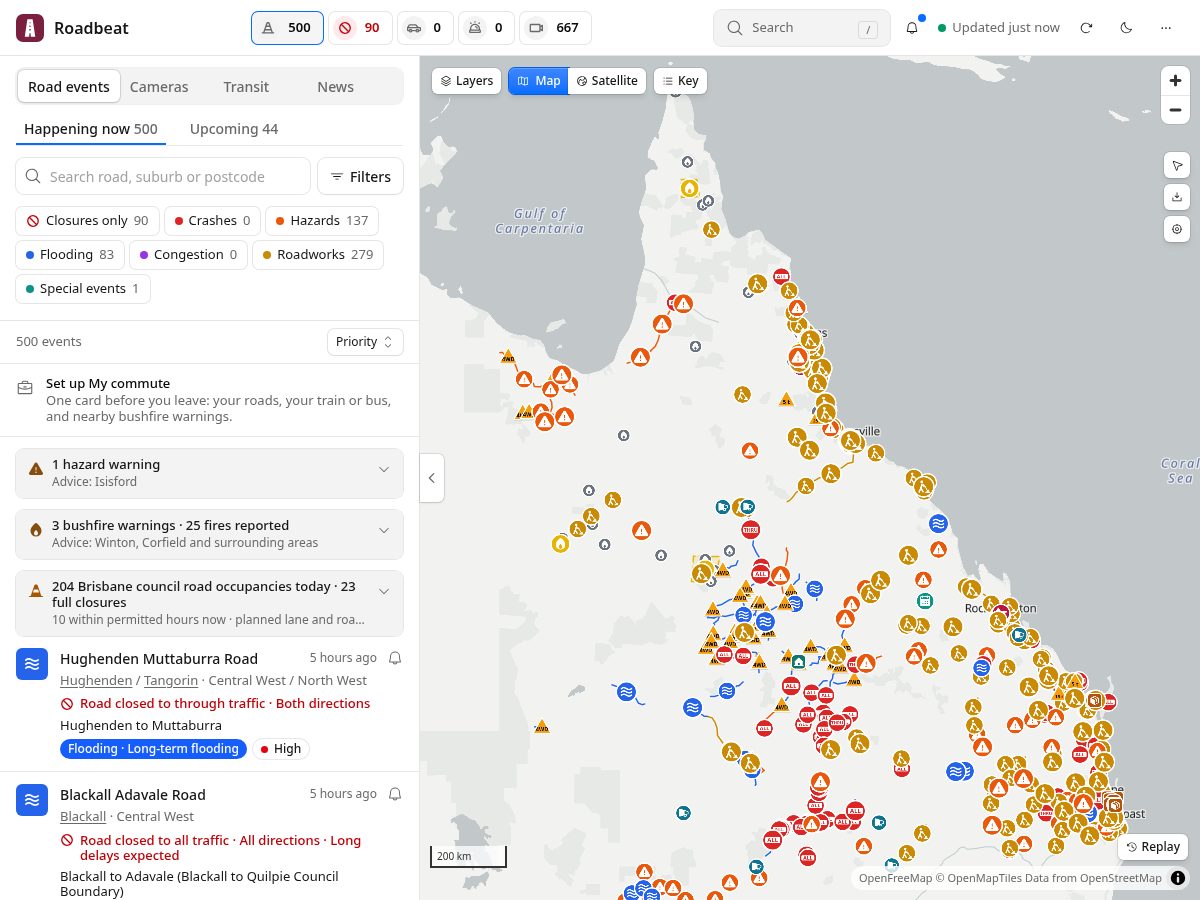
Task: Focus the road, suburb or postcode search field
Action: click(x=164, y=177)
